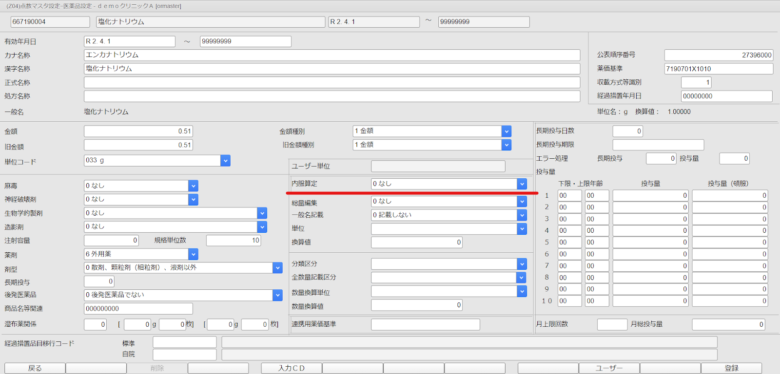Click the 漢字名称 field
Image resolution: width=780 pixels, height=374 pixels.
coord(332,69)
